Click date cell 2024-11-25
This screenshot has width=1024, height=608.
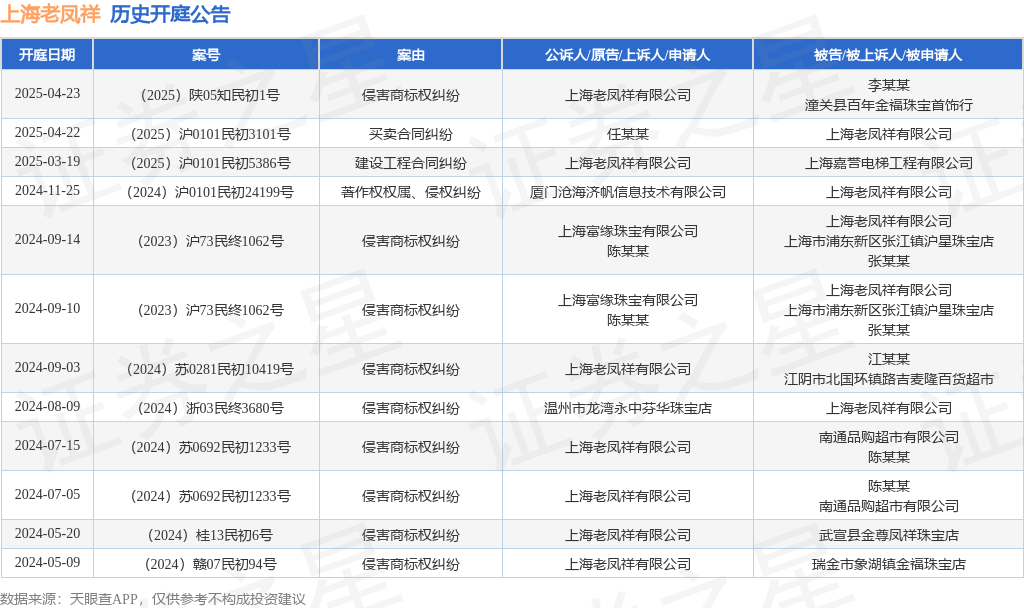(47, 191)
